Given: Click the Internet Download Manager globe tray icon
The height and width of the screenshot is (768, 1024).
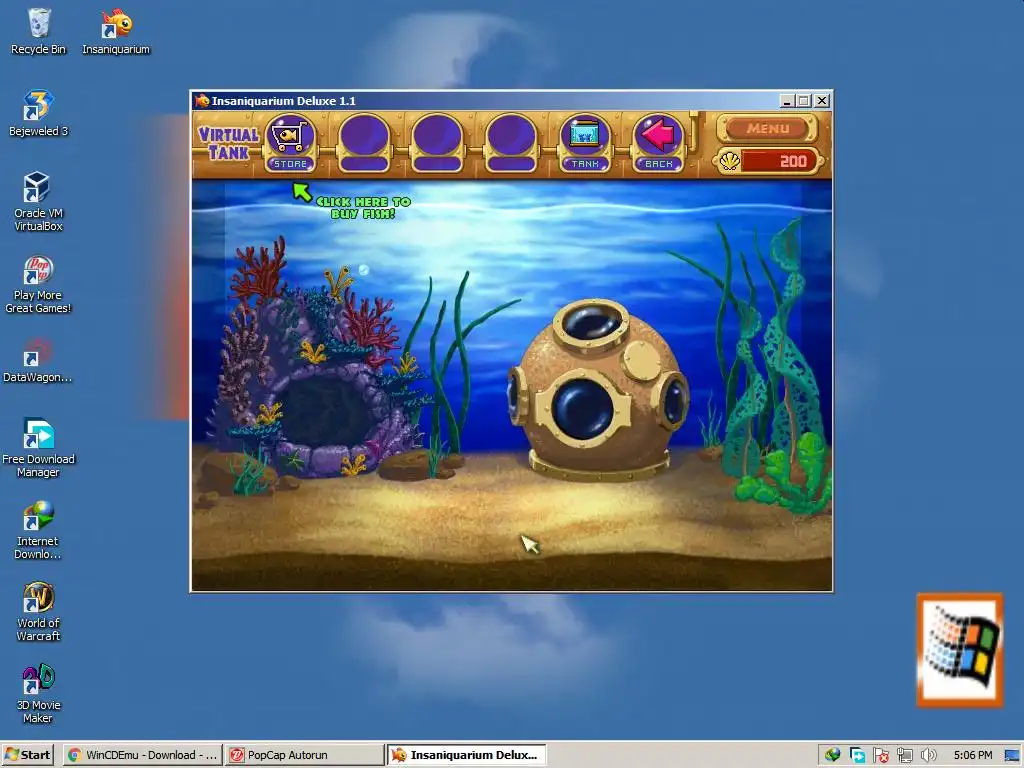Looking at the screenshot, I should coord(833,755).
